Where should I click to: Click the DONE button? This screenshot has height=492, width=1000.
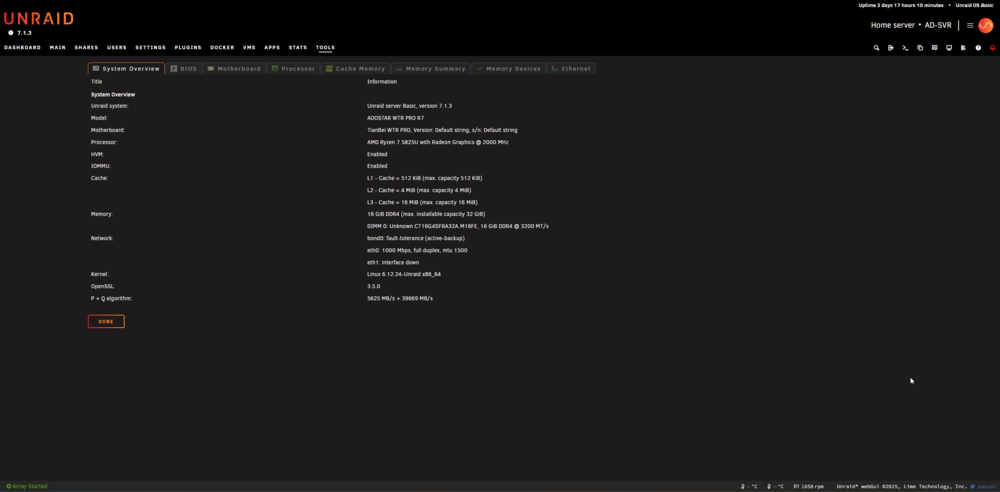(106, 322)
